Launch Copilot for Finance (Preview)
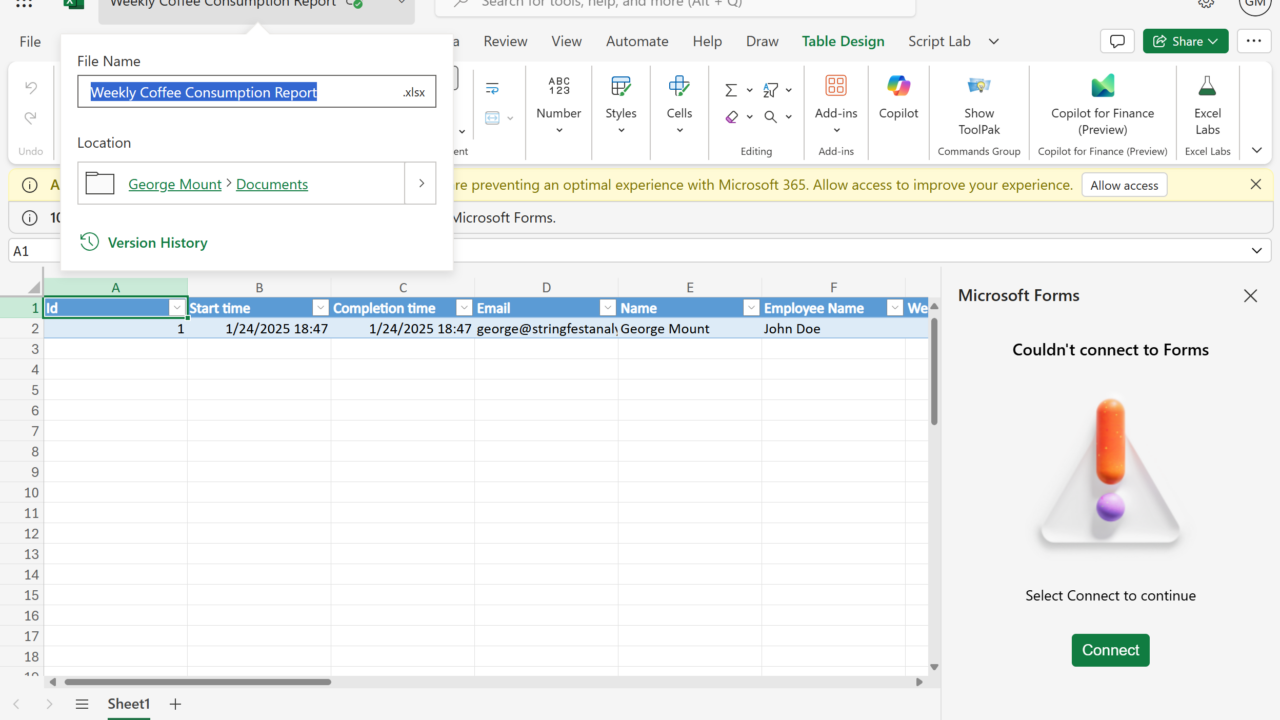The width and height of the screenshot is (1280, 720). coord(1102,88)
